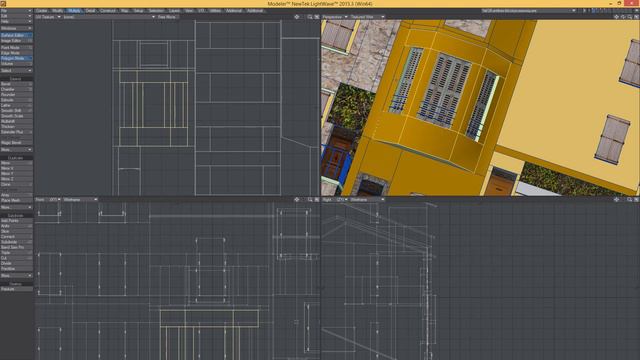Click the Clone button
Viewport: 640px width, 360px height.
pyautogui.click(x=16, y=184)
